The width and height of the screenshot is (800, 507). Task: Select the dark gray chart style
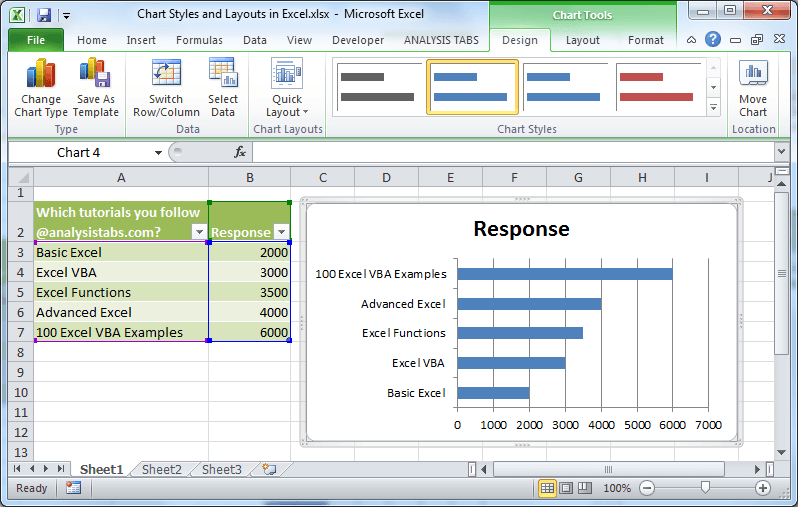(377, 87)
